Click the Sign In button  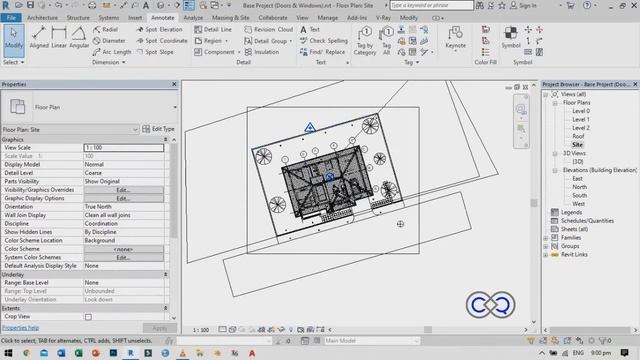pyautogui.click(x=524, y=5)
